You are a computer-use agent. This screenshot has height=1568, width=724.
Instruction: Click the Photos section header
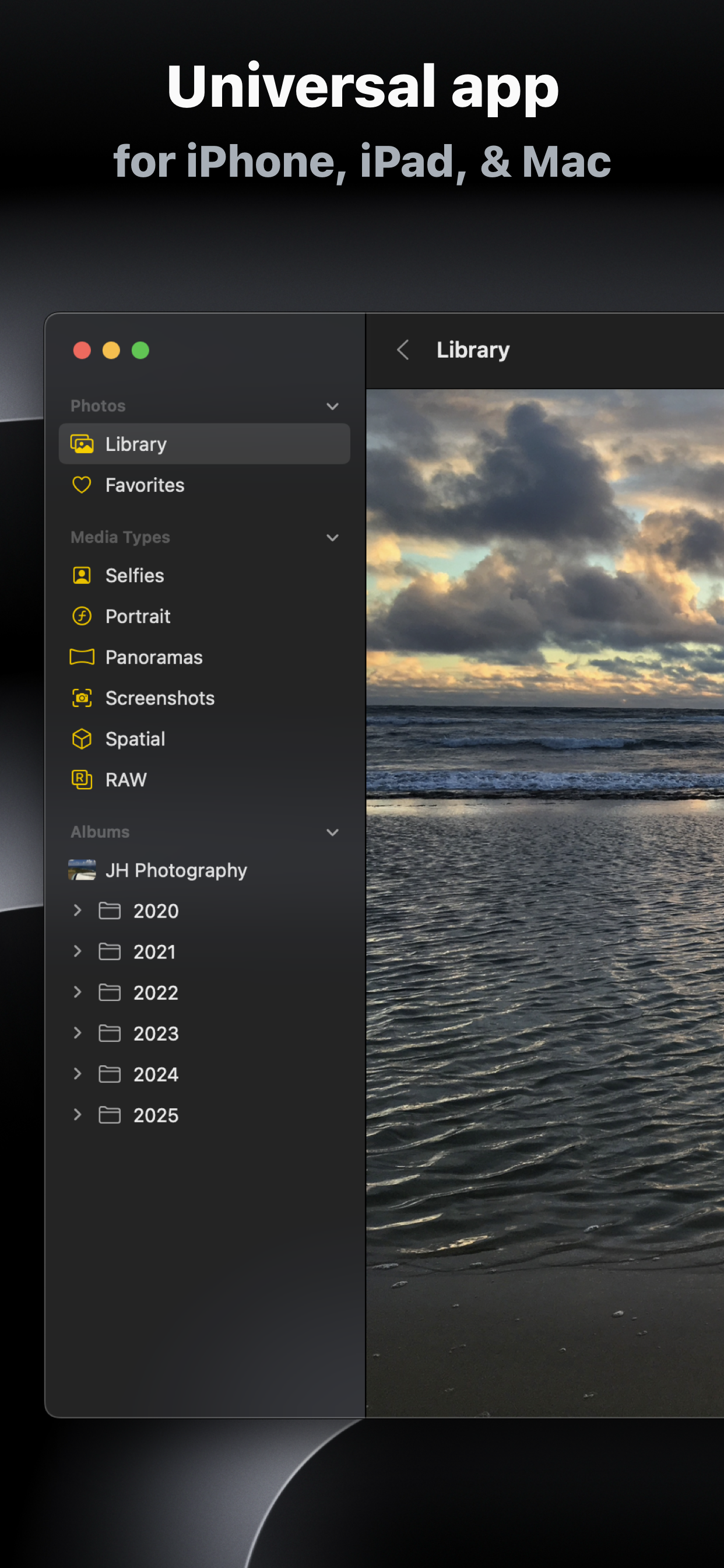click(x=98, y=405)
